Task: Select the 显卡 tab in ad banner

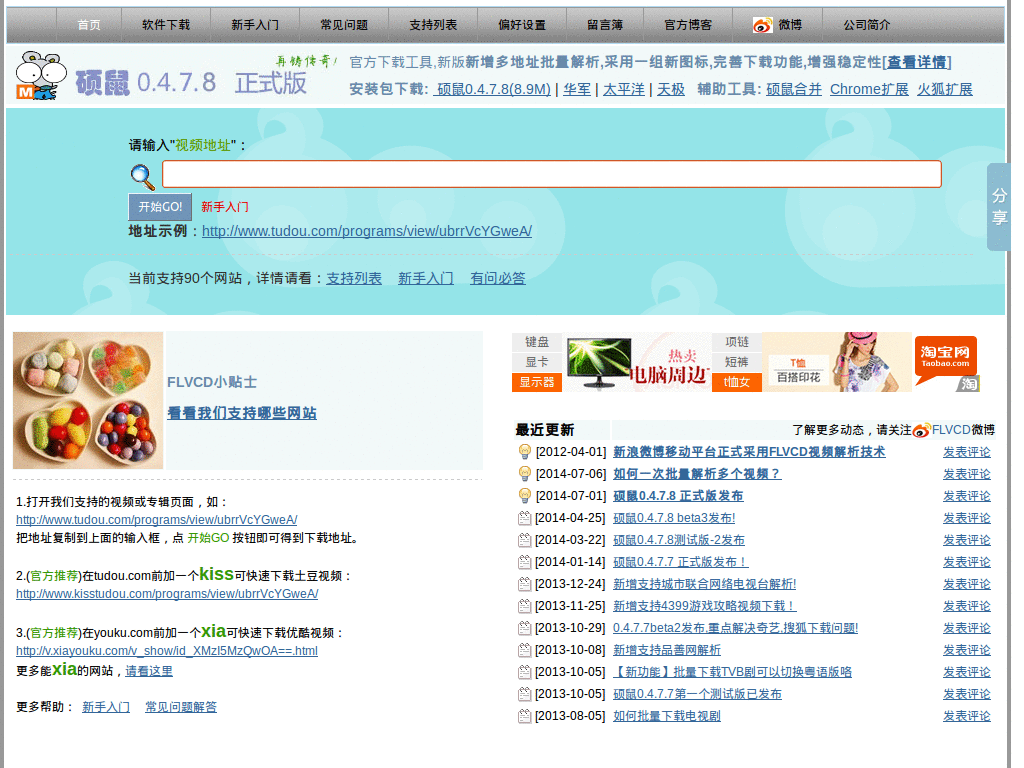Action: coord(537,362)
